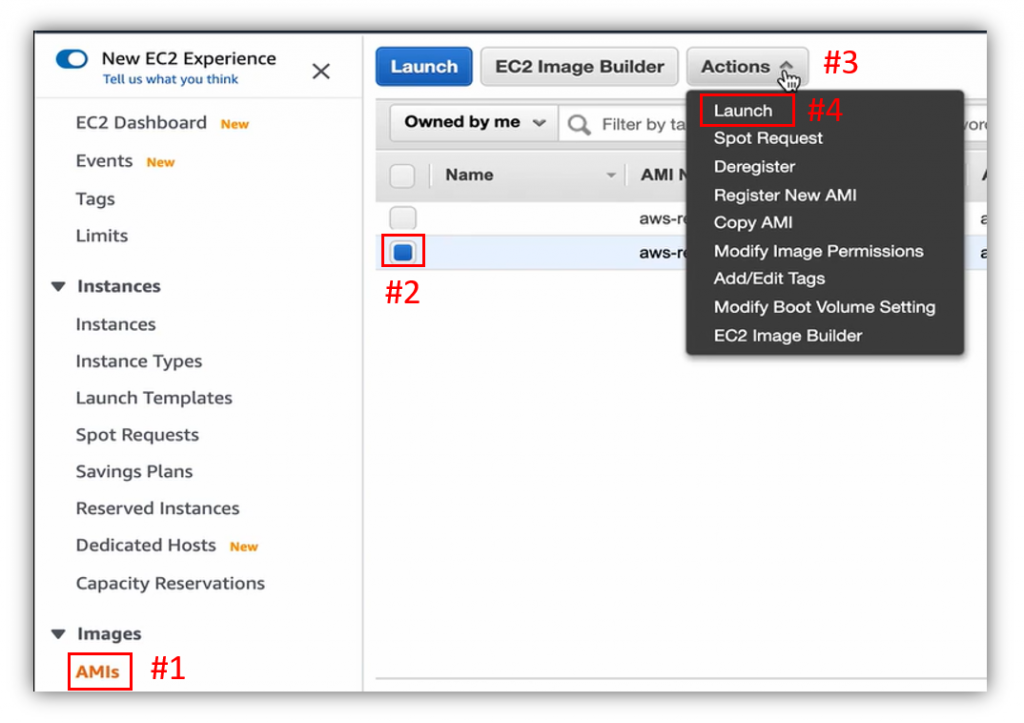Viewport: 1024px width, 723px height.
Task: Choose Modify Boot Volume Setting entry
Action: (x=824, y=307)
